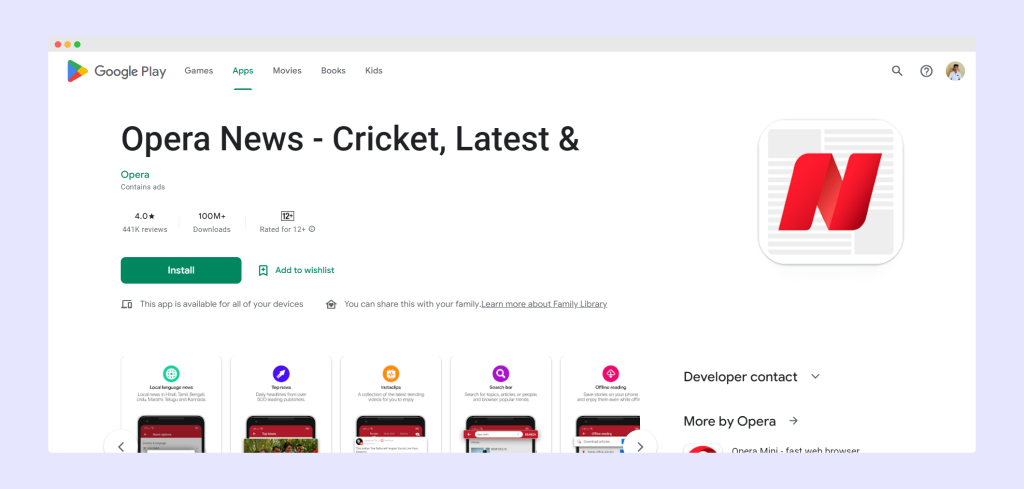1024x489 pixels.
Task: Click the Contains ads label
Action: click(x=142, y=187)
